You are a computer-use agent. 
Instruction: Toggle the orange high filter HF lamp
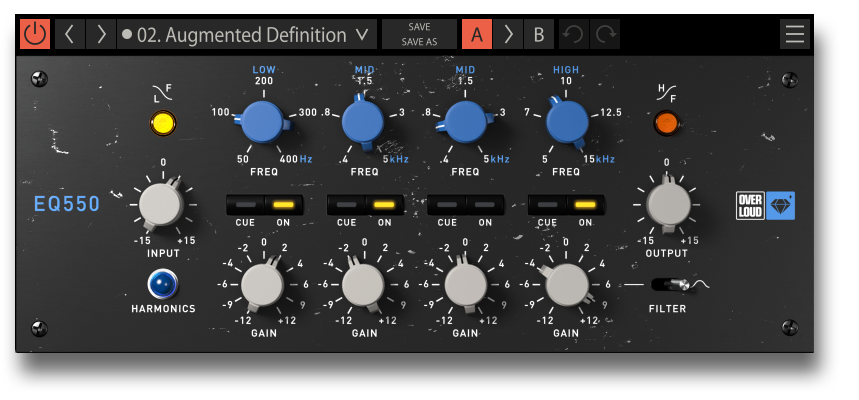[x=666, y=123]
